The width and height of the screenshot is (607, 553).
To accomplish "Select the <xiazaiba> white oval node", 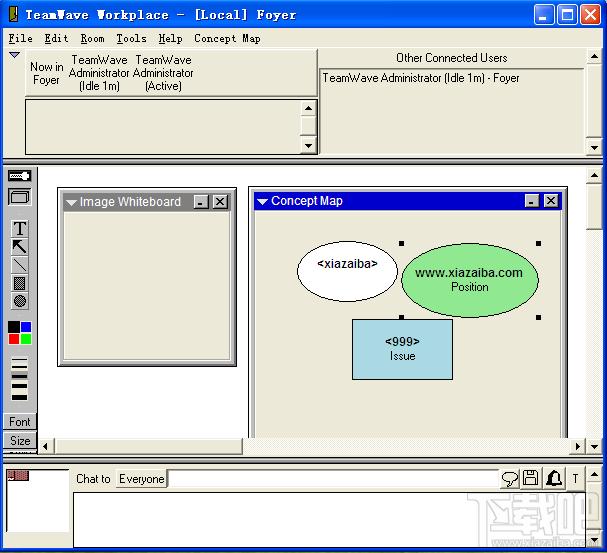I will [347, 271].
